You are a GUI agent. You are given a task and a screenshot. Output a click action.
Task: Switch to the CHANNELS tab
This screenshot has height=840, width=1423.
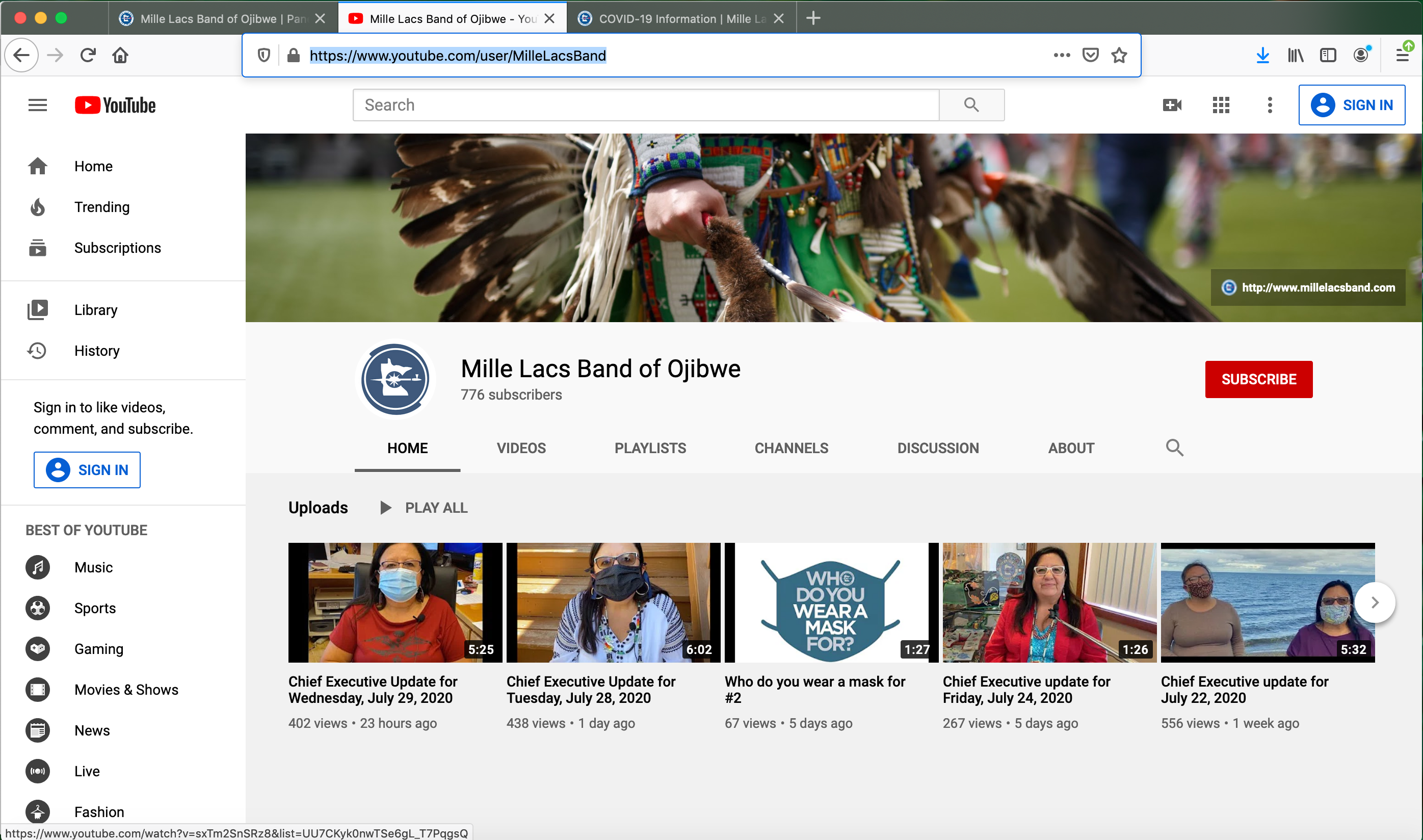click(791, 449)
